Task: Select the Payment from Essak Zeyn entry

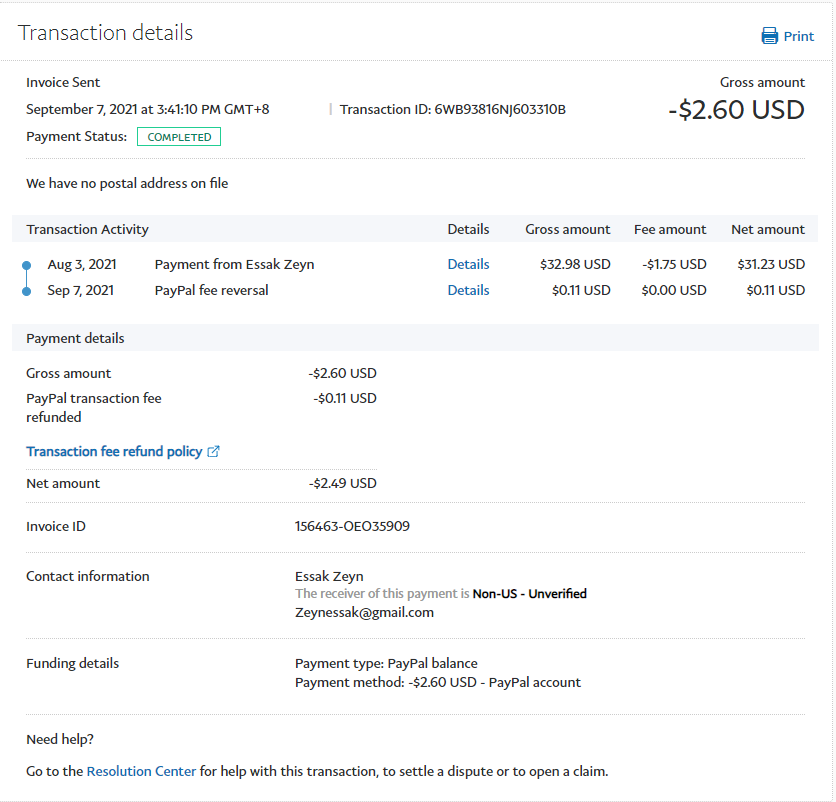Action: click(x=234, y=264)
